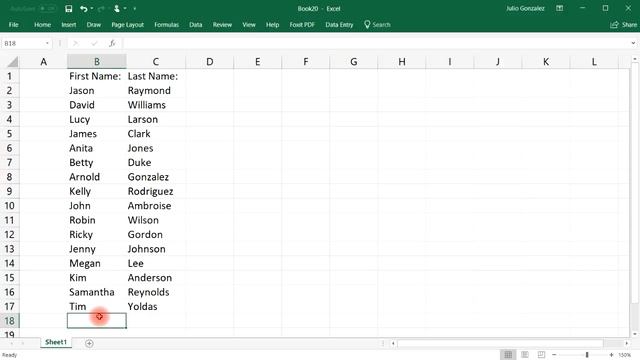Click the Cancel X in formula bar
This screenshot has height=360, width=640.
pos(75,43)
